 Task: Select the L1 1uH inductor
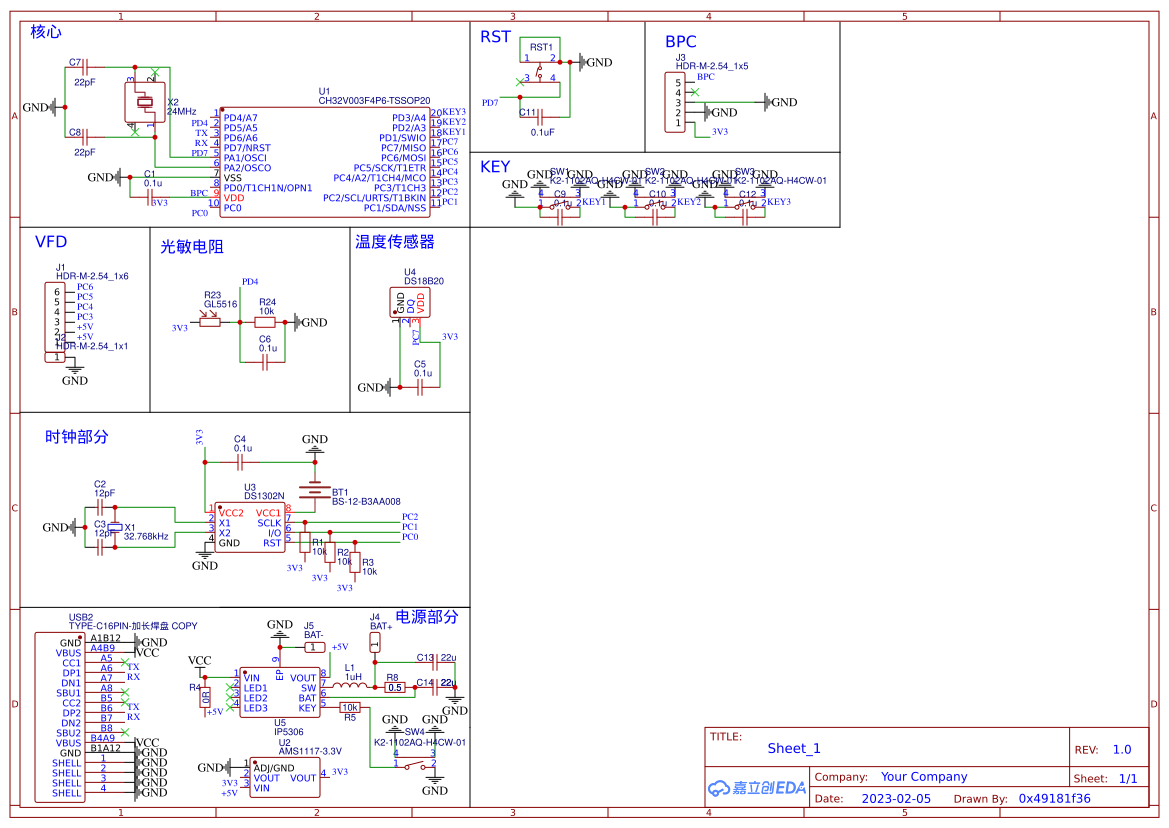pyautogui.click(x=349, y=683)
